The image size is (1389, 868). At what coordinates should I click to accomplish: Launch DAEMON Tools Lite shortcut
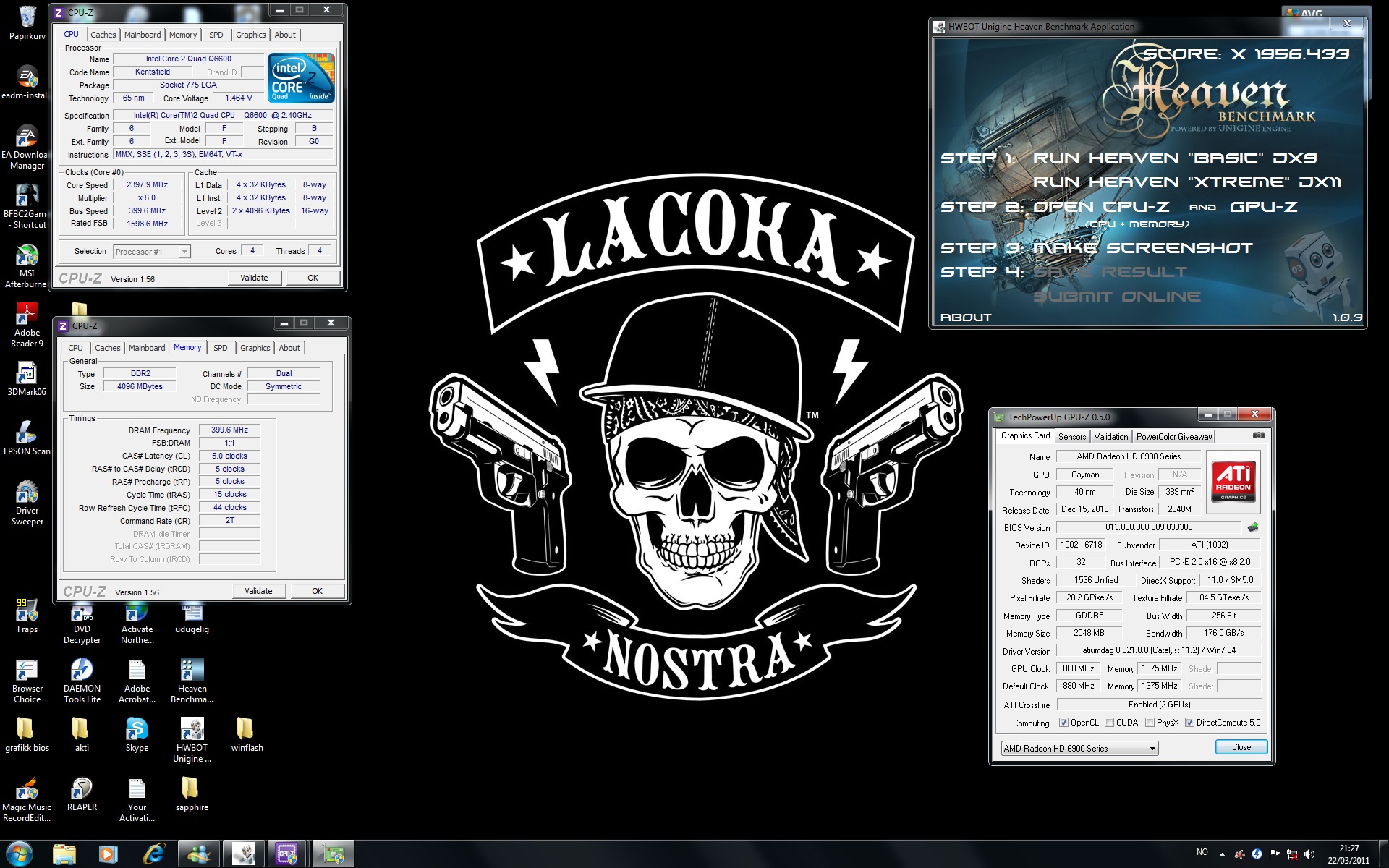(82, 681)
